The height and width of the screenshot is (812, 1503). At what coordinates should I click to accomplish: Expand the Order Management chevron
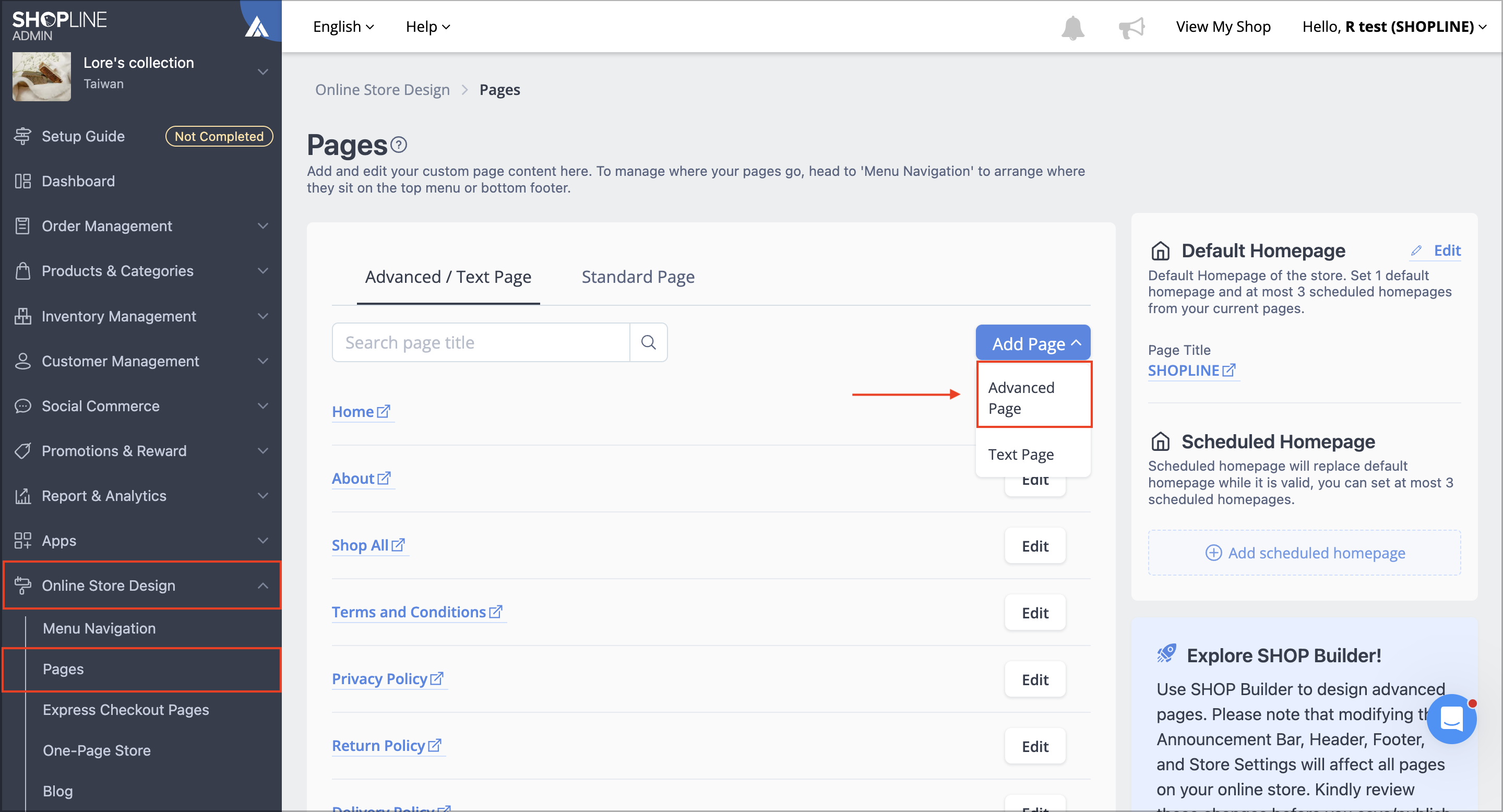click(263, 226)
